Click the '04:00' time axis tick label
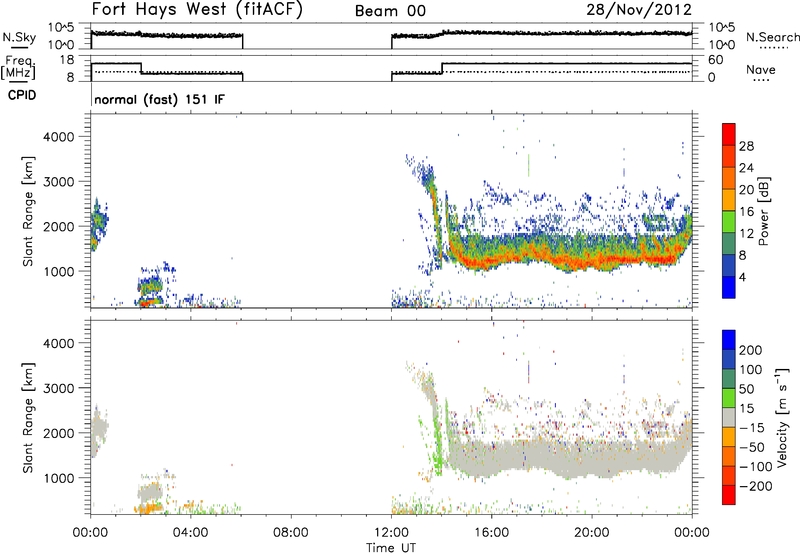 (191, 533)
